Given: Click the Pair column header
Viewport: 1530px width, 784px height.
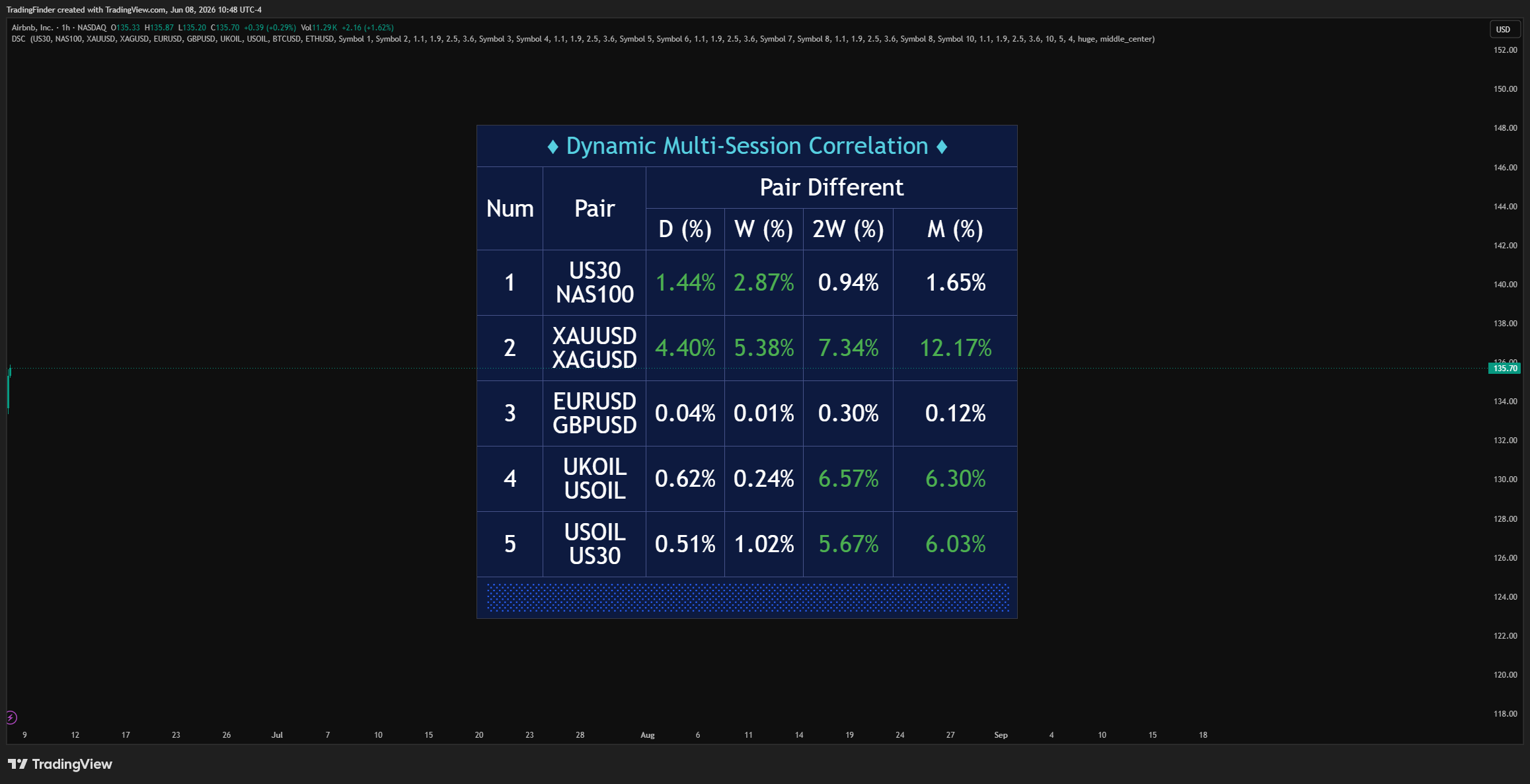Looking at the screenshot, I should (x=594, y=209).
